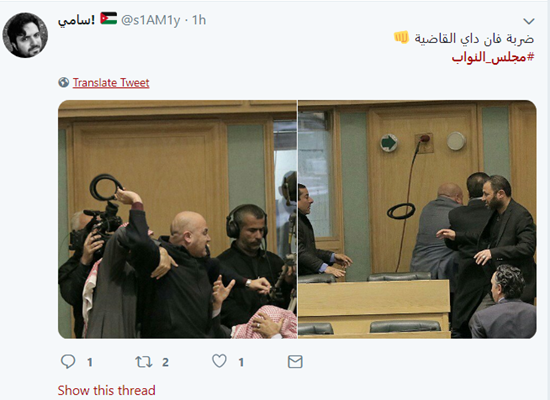The width and height of the screenshot is (550, 400).
Task: Click the Jordan flag emoji by the name
Action: coord(109,19)
